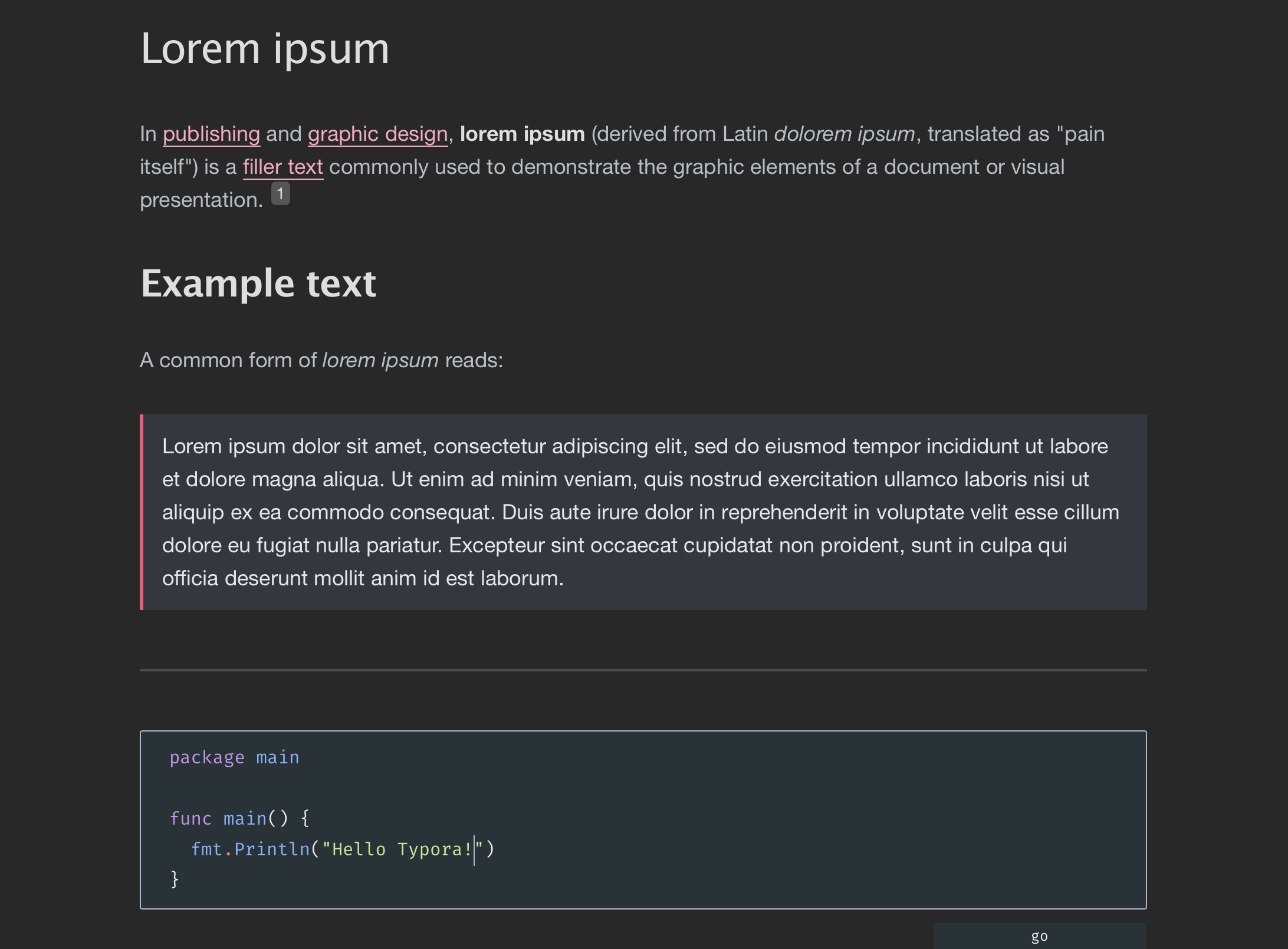1288x949 pixels.
Task: Click the horizontal rule divider
Action: click(x=643, y=670)
